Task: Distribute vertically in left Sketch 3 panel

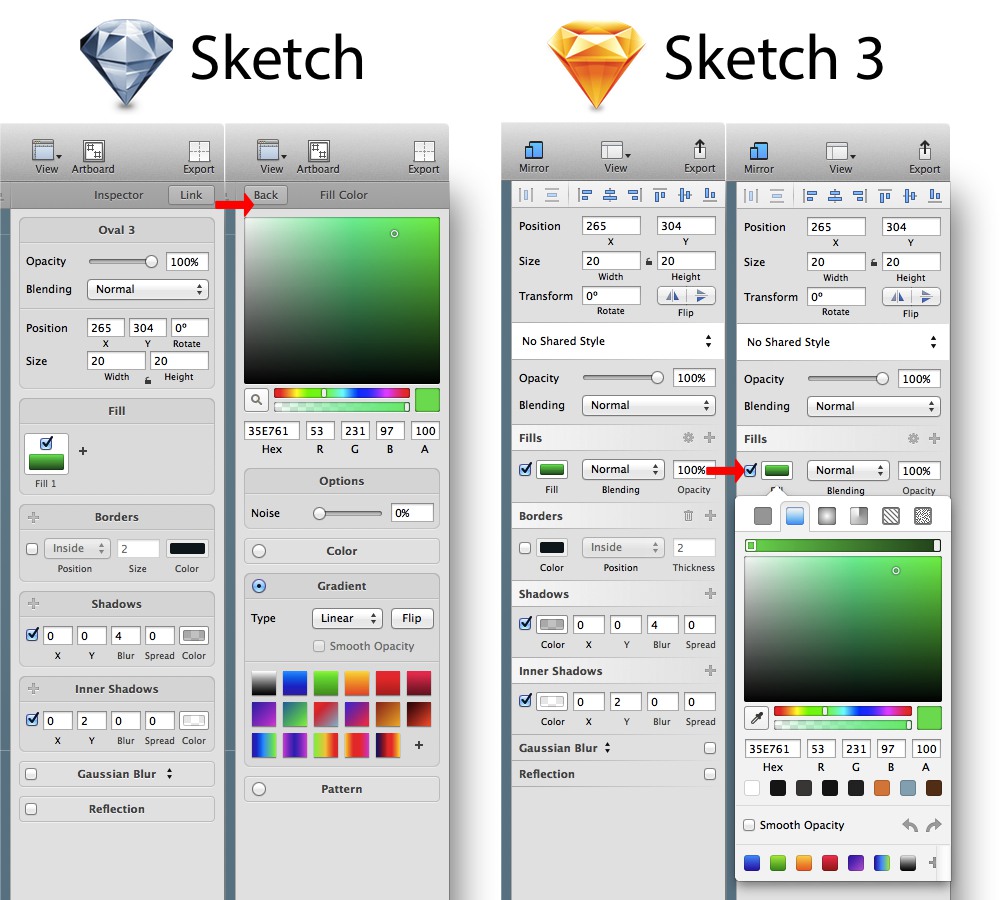Action: point(552,195)
